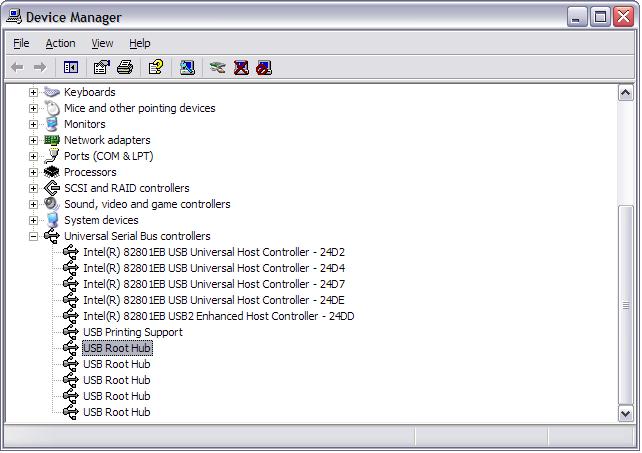This screenshot has height=453, width=642.
Task: Open the View menu
Action: [102, 43]
